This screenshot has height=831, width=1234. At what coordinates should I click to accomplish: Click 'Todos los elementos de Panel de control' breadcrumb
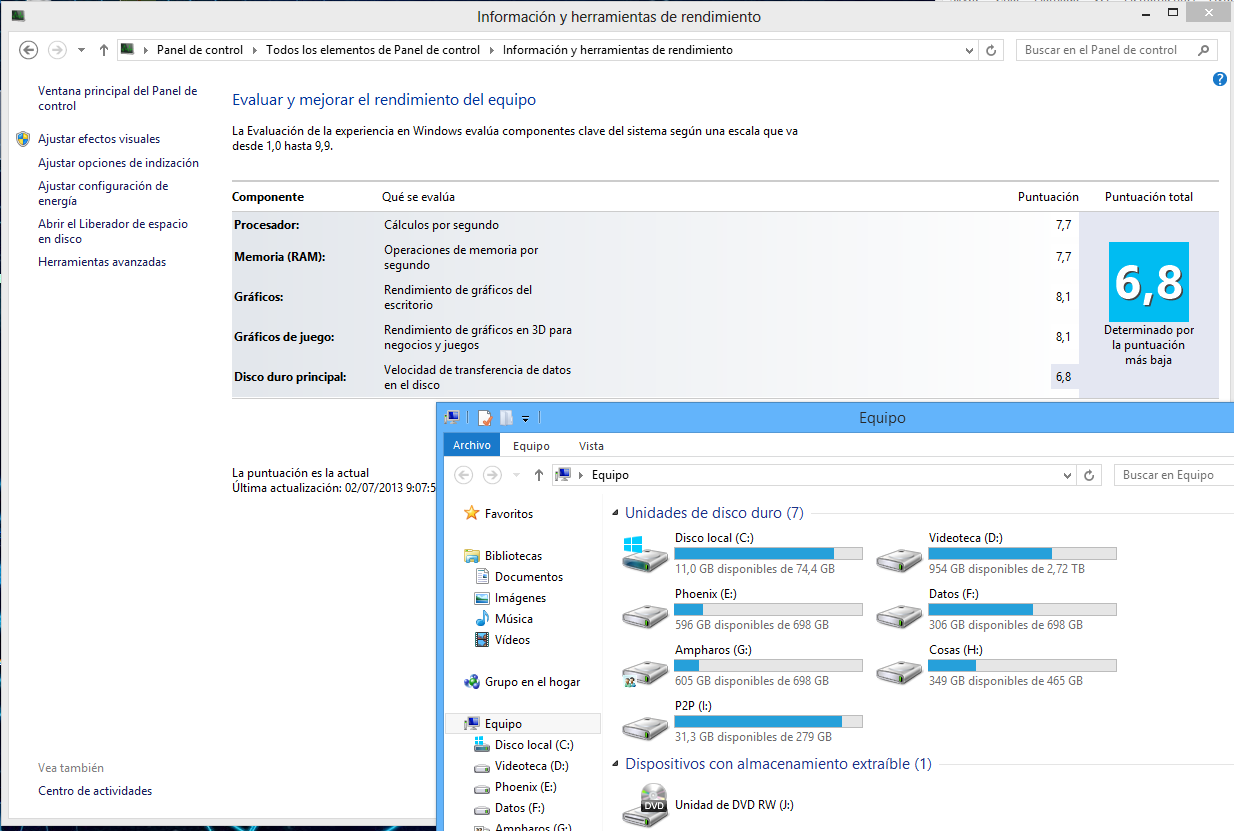pyautogui.click(x=373, y=50)
